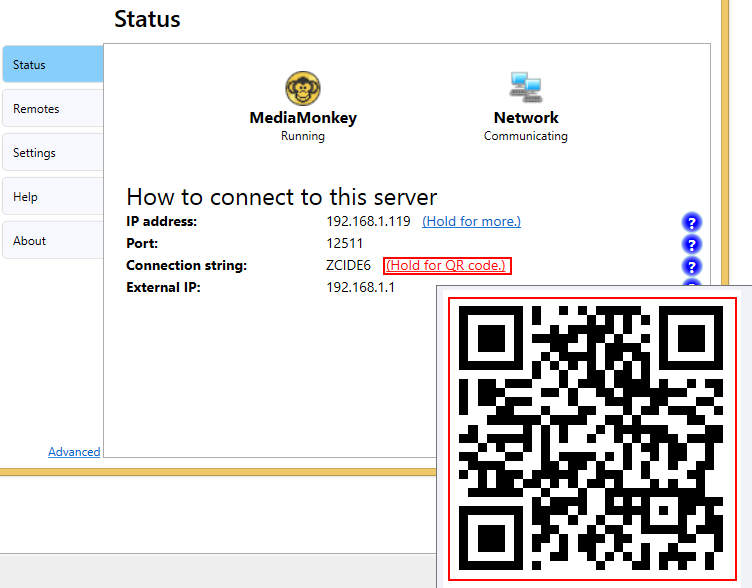Click the Status page title
The width and height of the screenshot is (752, 588).
click(x=147, y=19)
